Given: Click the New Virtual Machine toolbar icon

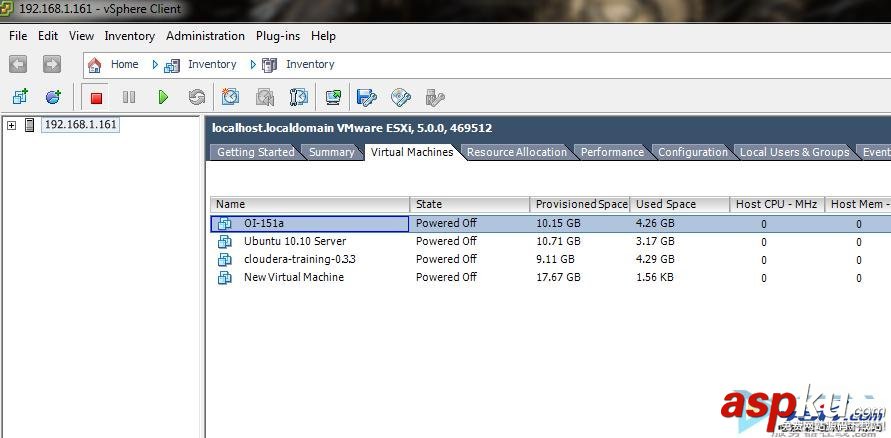Looking at the screenshot, I should [20, 97].
